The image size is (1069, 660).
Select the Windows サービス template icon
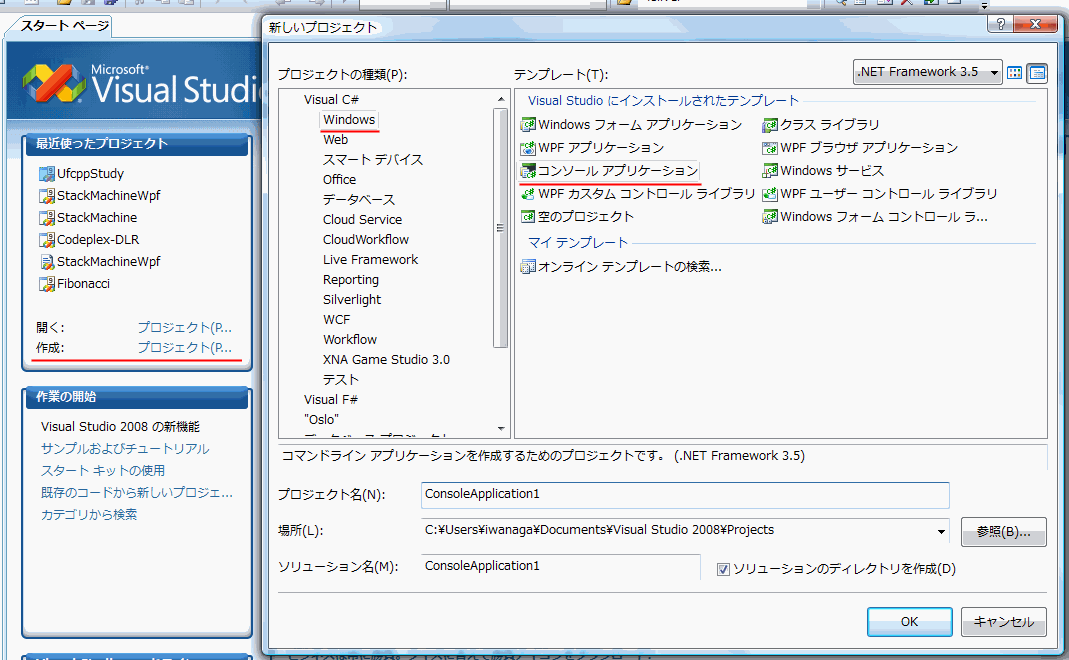(x=770, y=170)
